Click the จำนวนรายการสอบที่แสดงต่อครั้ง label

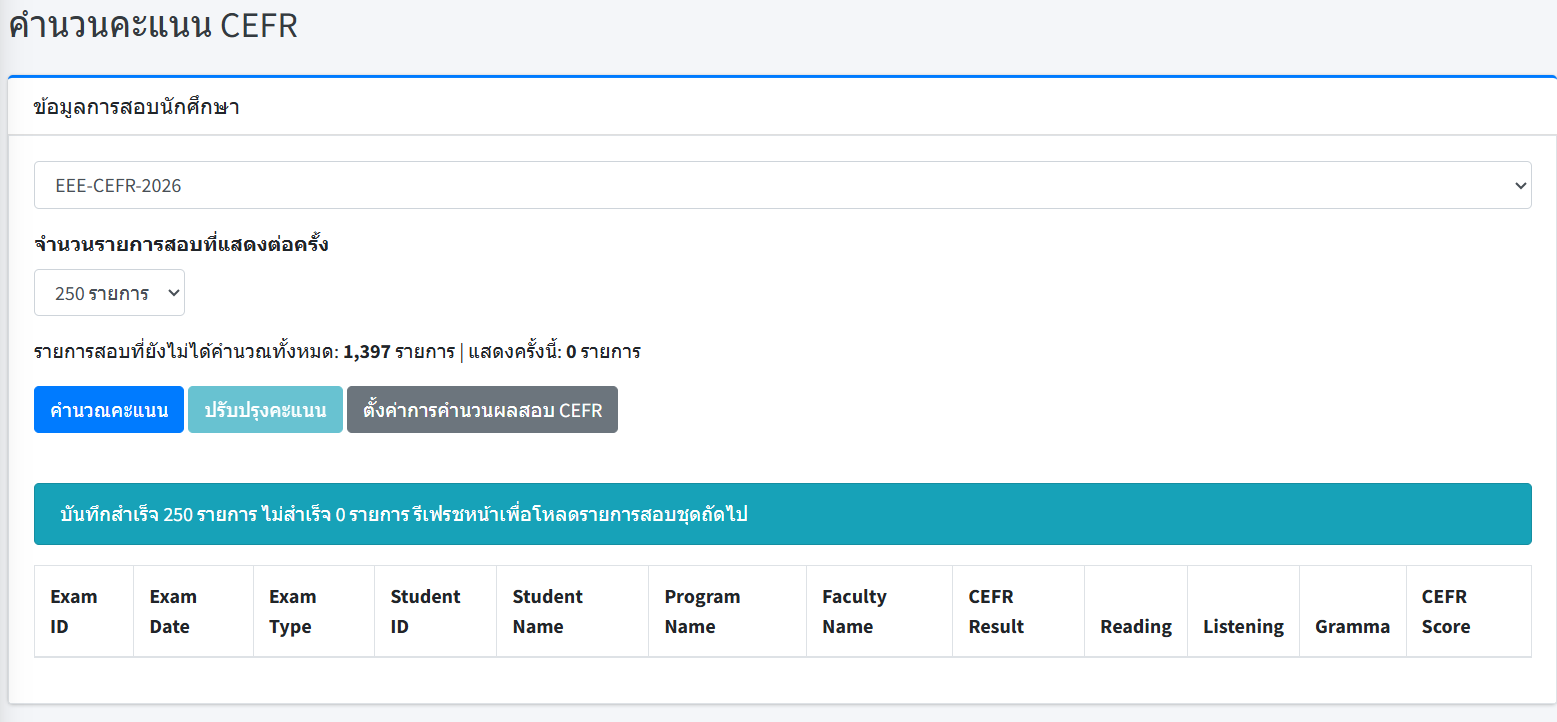coord(181,244)
